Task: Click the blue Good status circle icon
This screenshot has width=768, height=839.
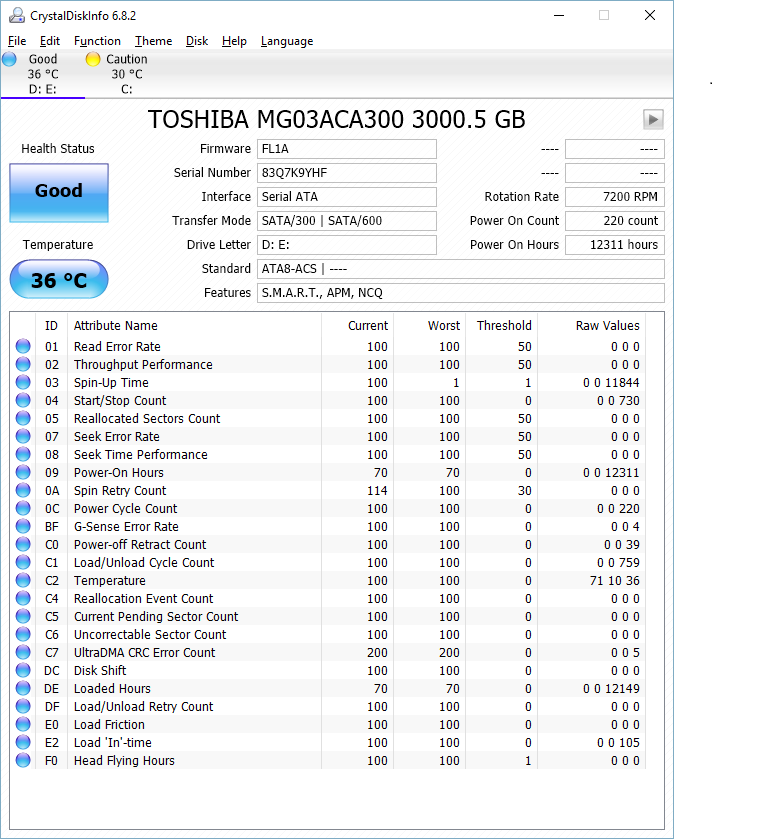Action: click(x=10, y=59)
